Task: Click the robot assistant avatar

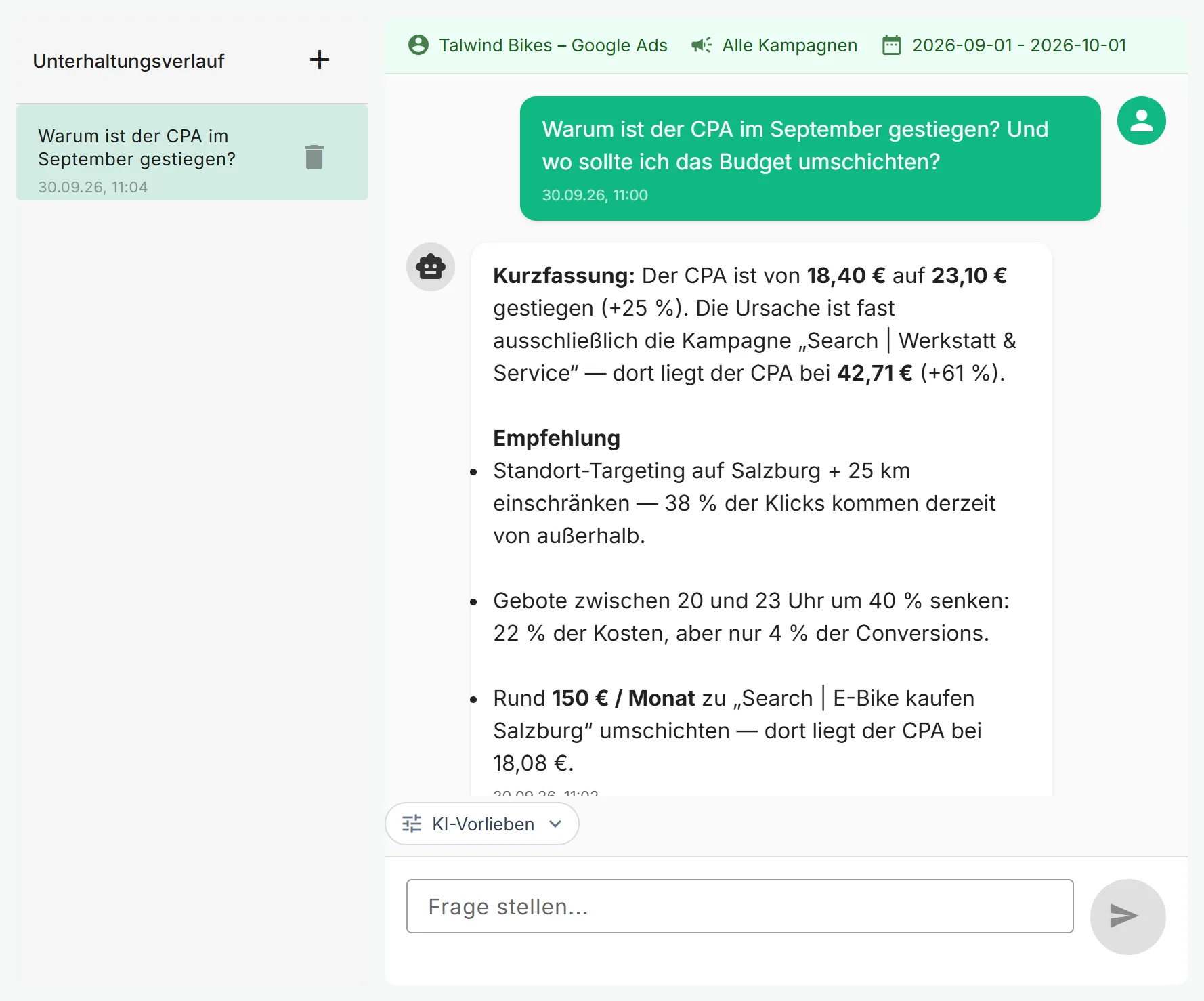Action: [431, 267]
